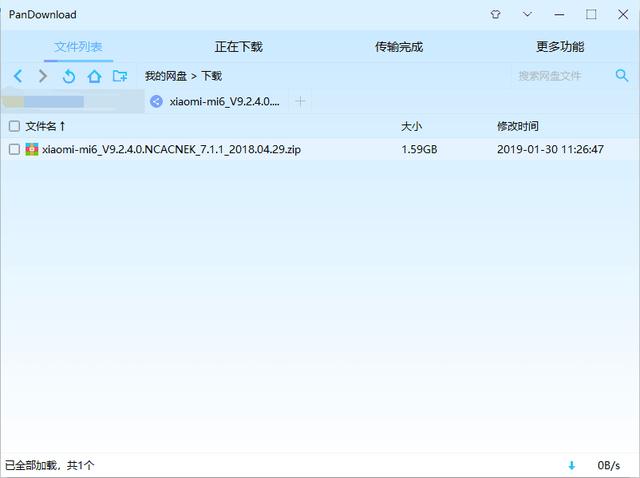Go to the home folder

click(94, 76)
